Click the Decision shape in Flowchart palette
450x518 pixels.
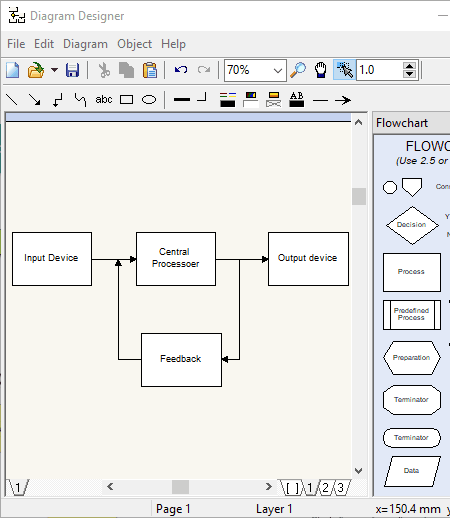pos(412,225)
